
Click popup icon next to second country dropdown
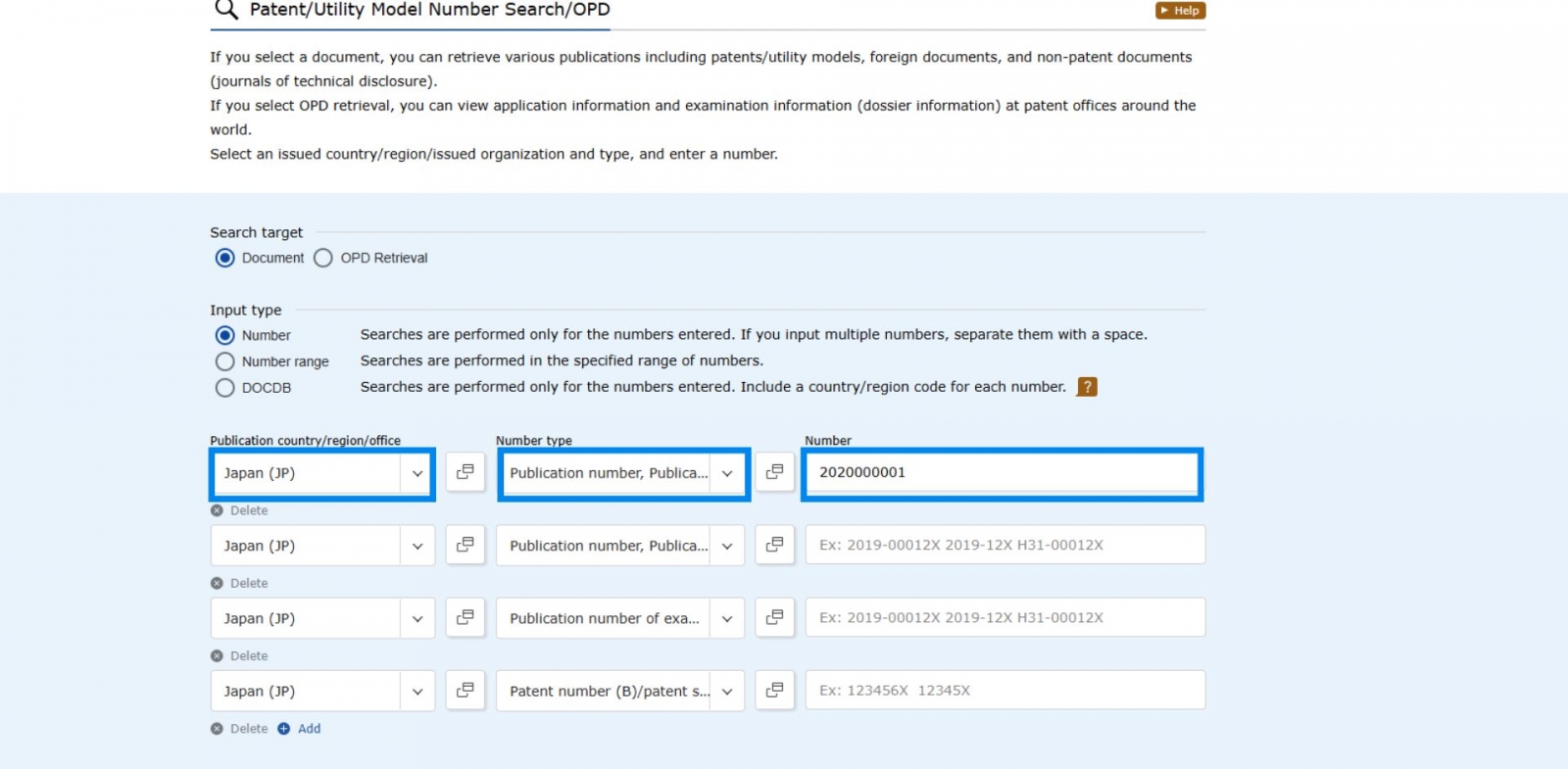point(465,545)
